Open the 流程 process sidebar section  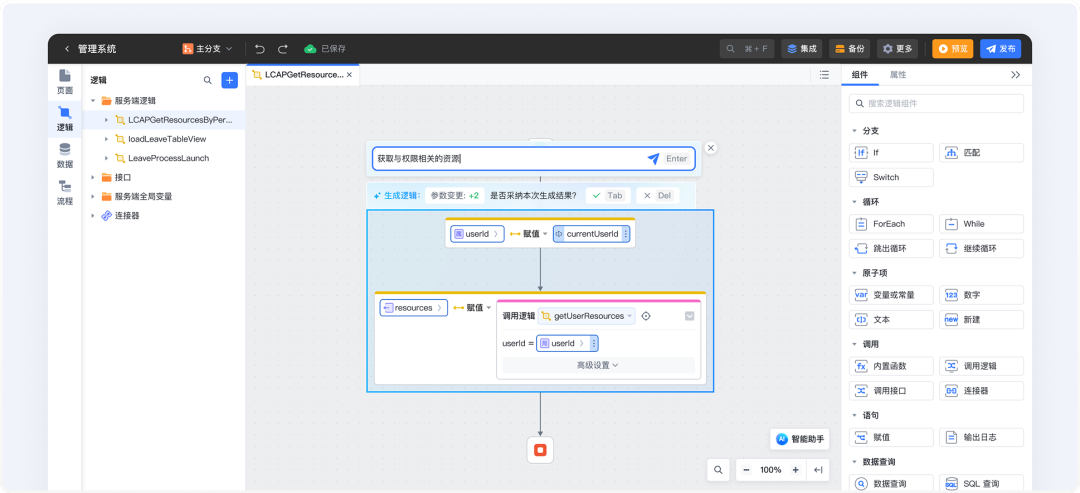tap(64, 193)
